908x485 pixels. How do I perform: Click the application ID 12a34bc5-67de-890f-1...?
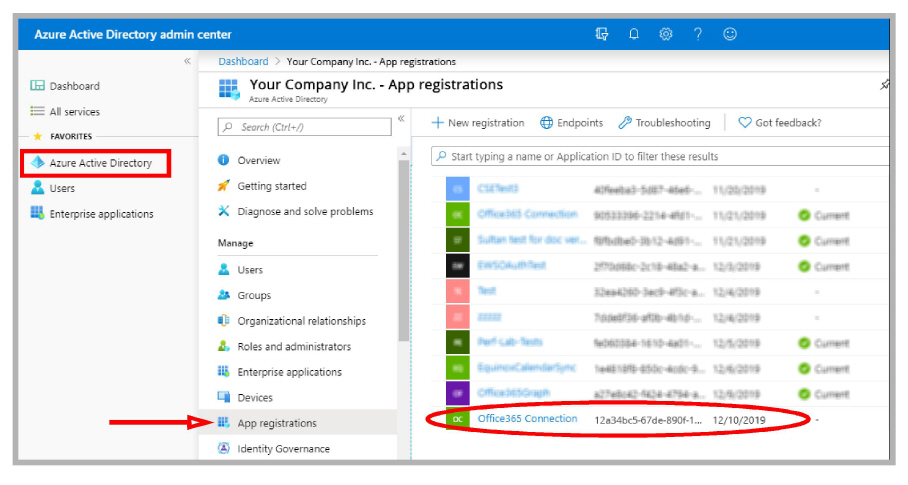(648, 420)
